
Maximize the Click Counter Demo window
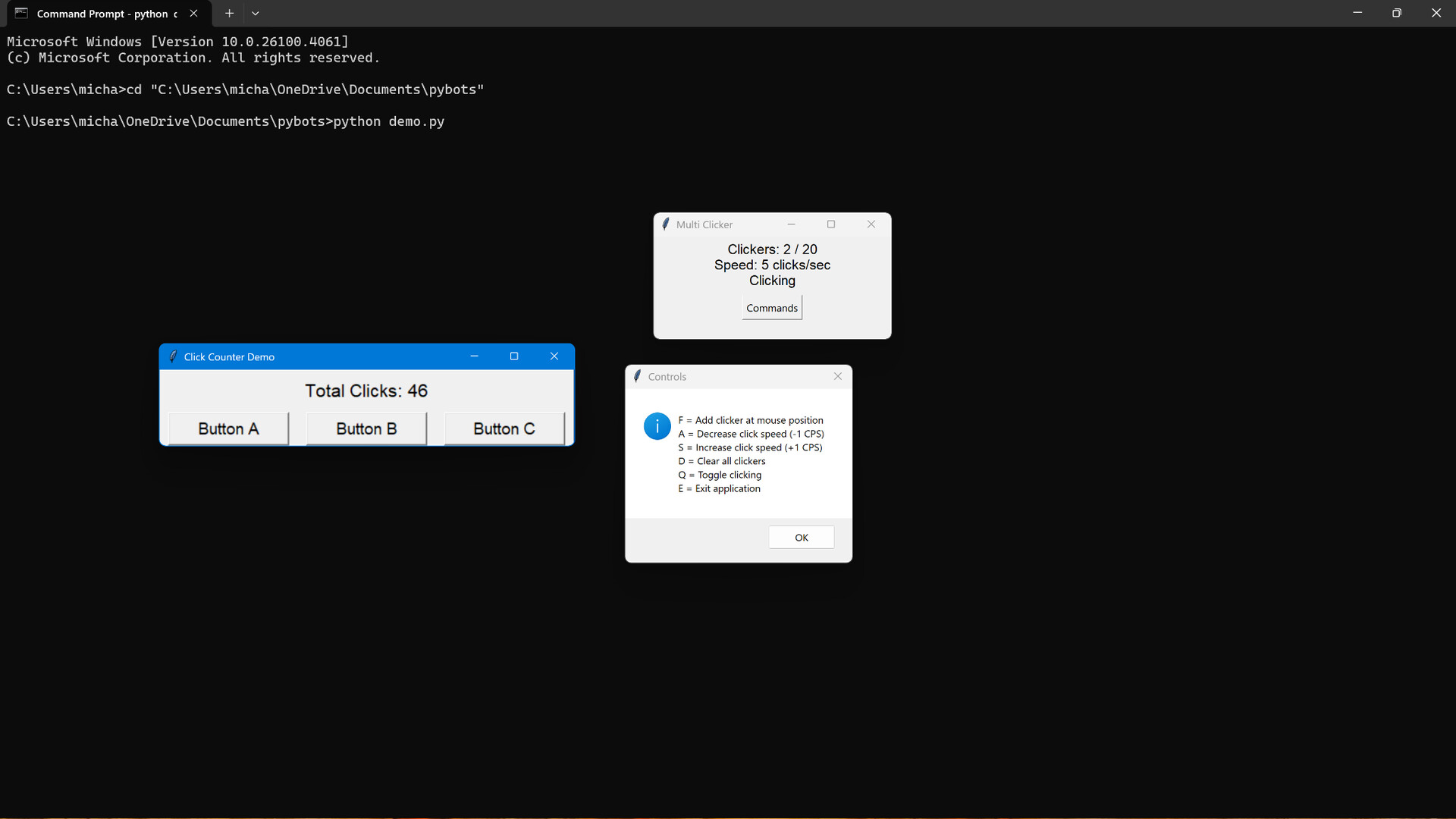[x=514, y=356]
